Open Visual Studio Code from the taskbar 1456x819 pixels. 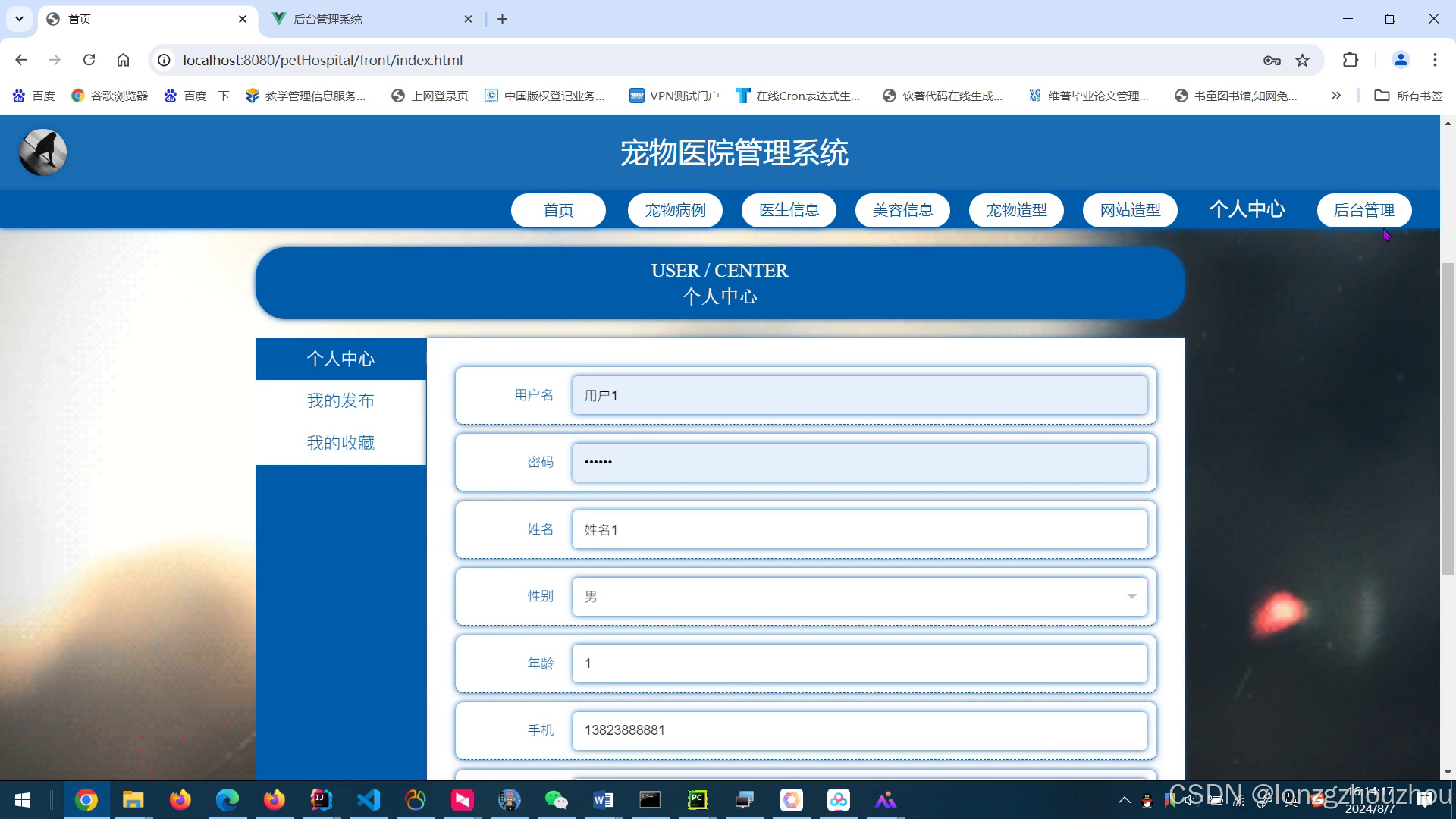click(369, 800)
